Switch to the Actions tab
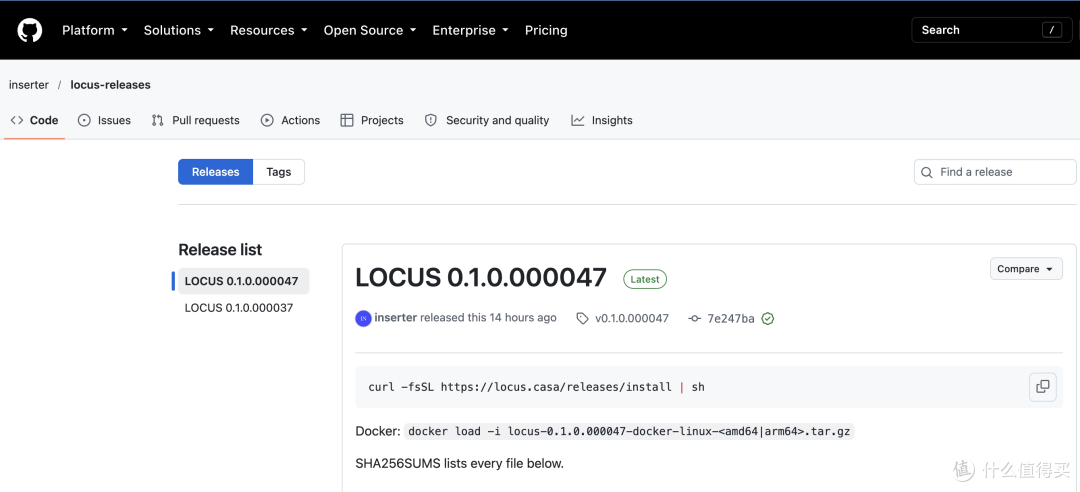This screenshot has height=492, width=1080. [290, 120]
